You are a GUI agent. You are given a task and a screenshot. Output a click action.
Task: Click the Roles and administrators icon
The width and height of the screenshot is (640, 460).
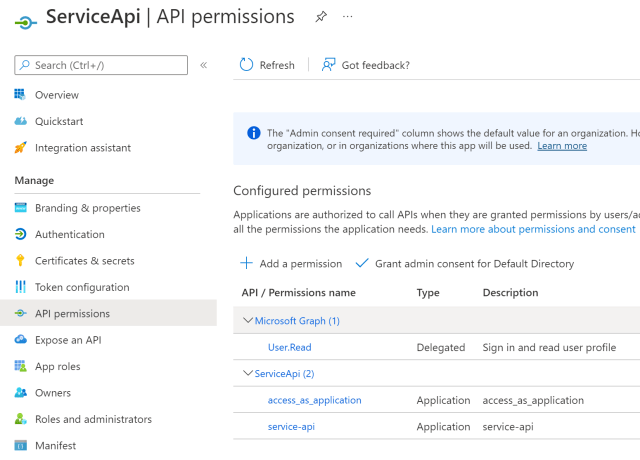(x=20, y=419)
